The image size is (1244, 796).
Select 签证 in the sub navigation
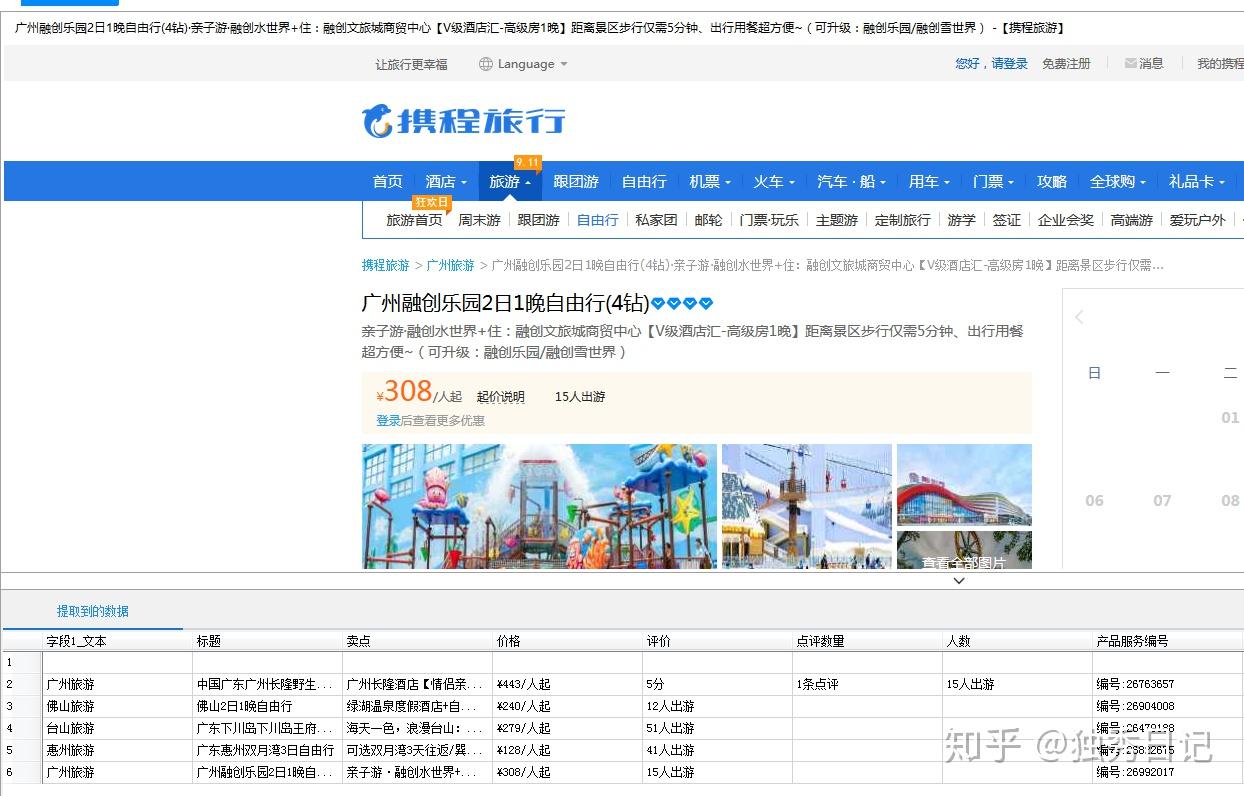tap(1007, 220)
